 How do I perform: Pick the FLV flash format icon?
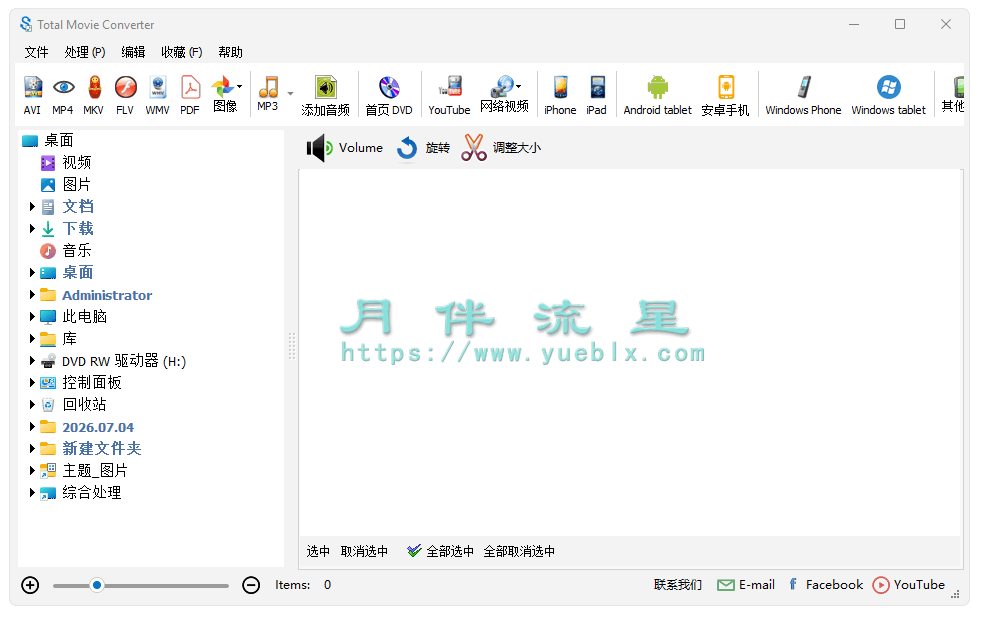(x=125, y=95)
